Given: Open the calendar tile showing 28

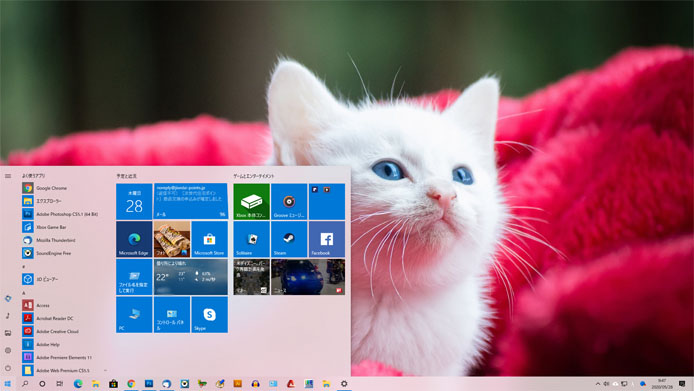Looking at the screenshot, I should pos(134,201).
